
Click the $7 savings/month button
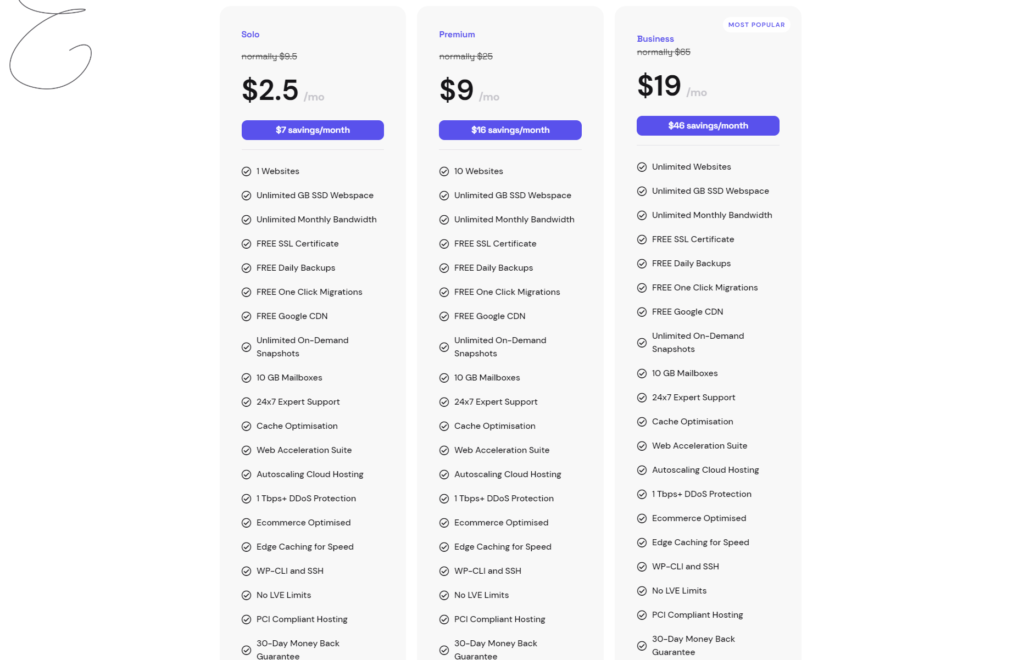point(312,130)
